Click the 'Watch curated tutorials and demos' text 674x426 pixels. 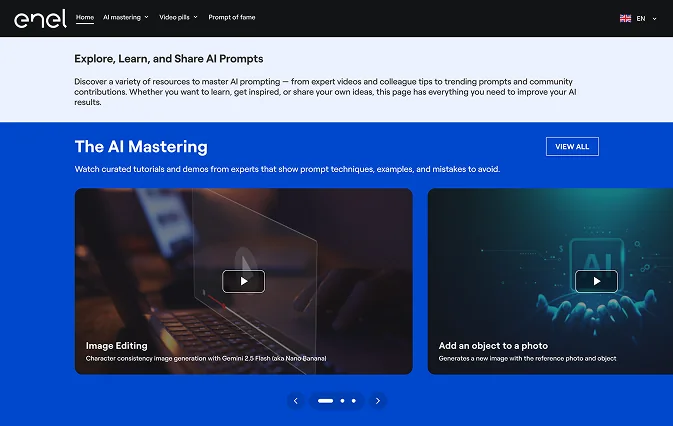tap(287, 169)
